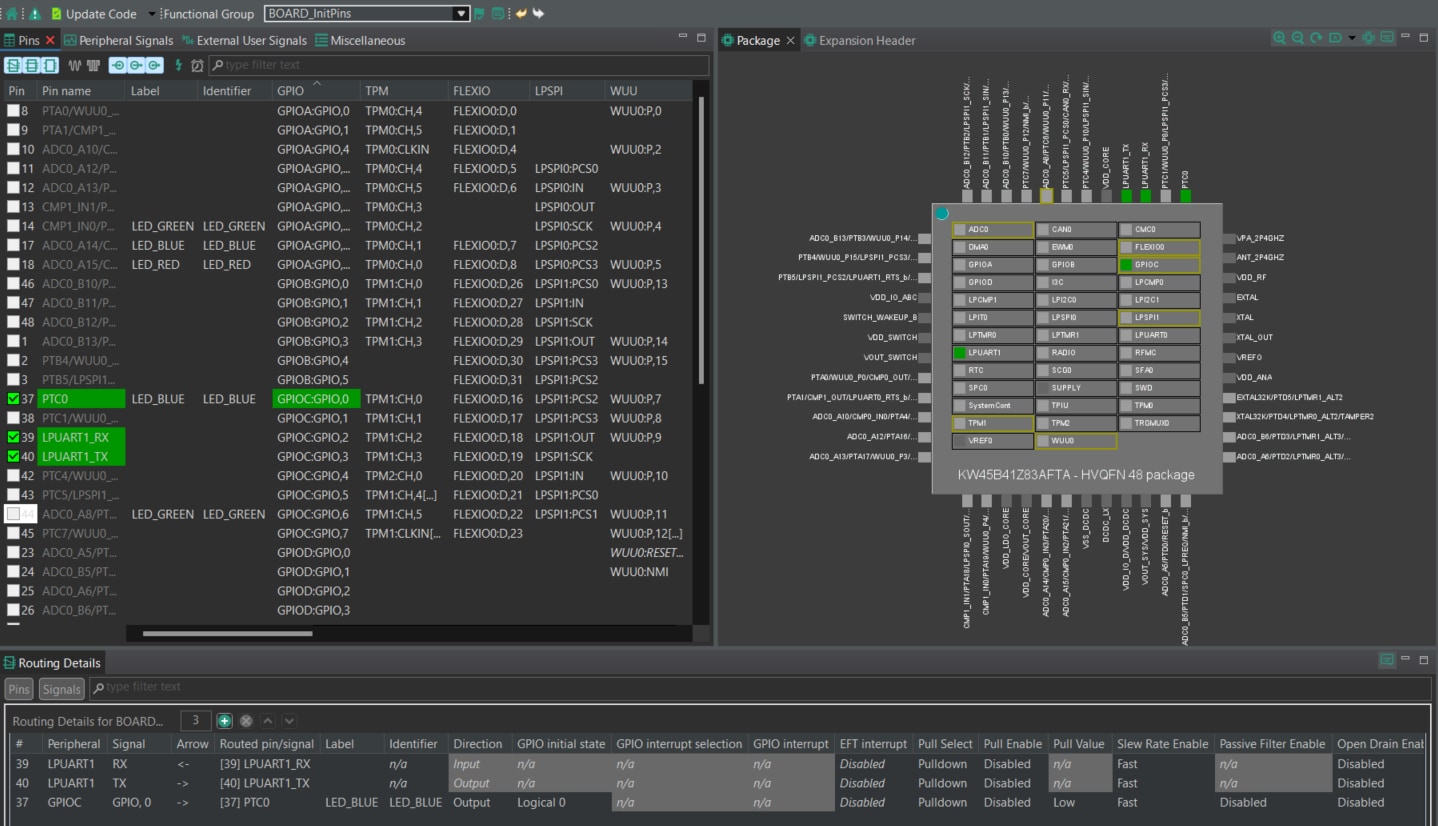This screenshot has width=1438, height=826.
Task: Click the redo arrow in the top toolbar
Action: pos(536,14)
